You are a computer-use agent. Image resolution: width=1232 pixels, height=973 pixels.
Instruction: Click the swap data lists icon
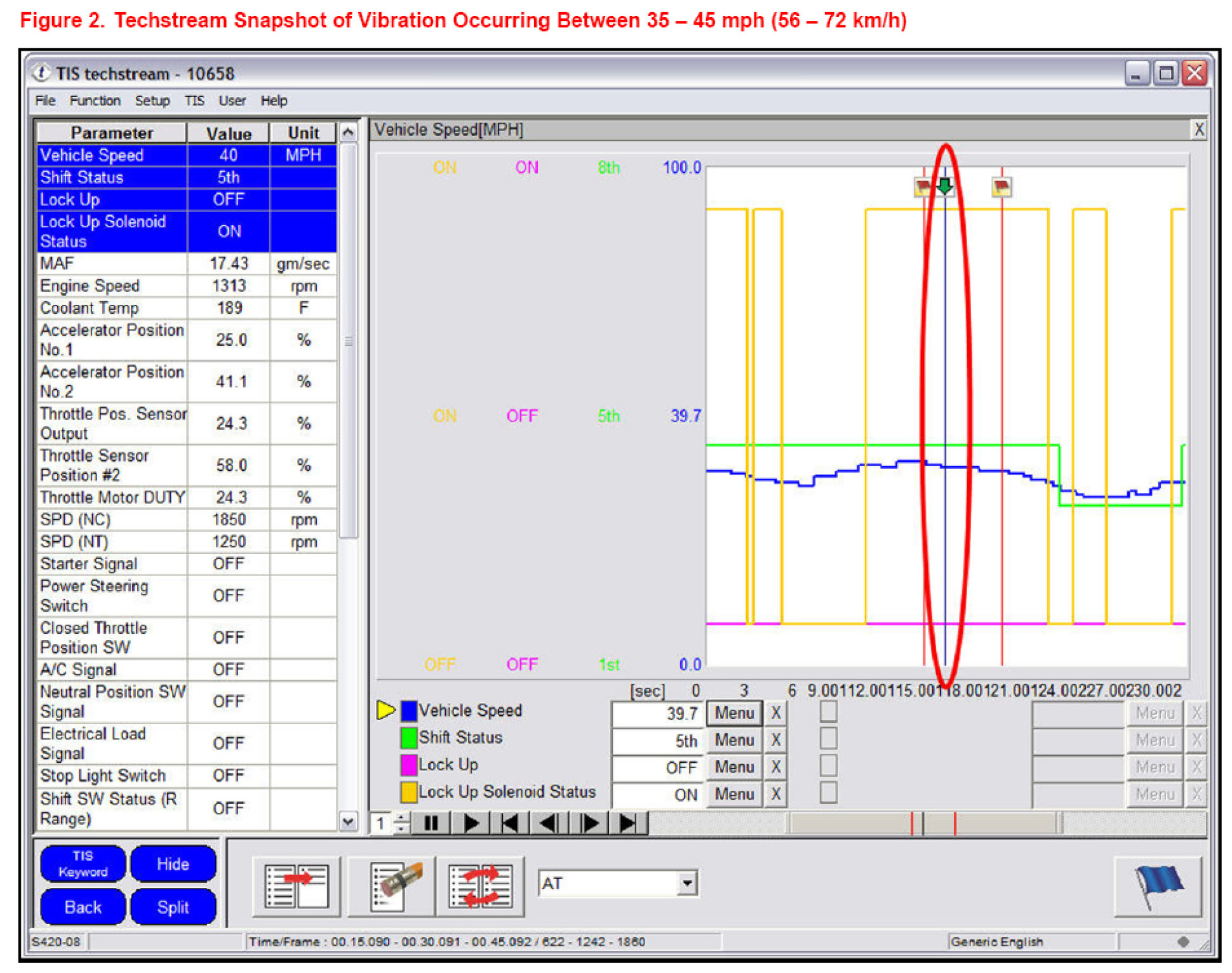[x=480, y=887]
